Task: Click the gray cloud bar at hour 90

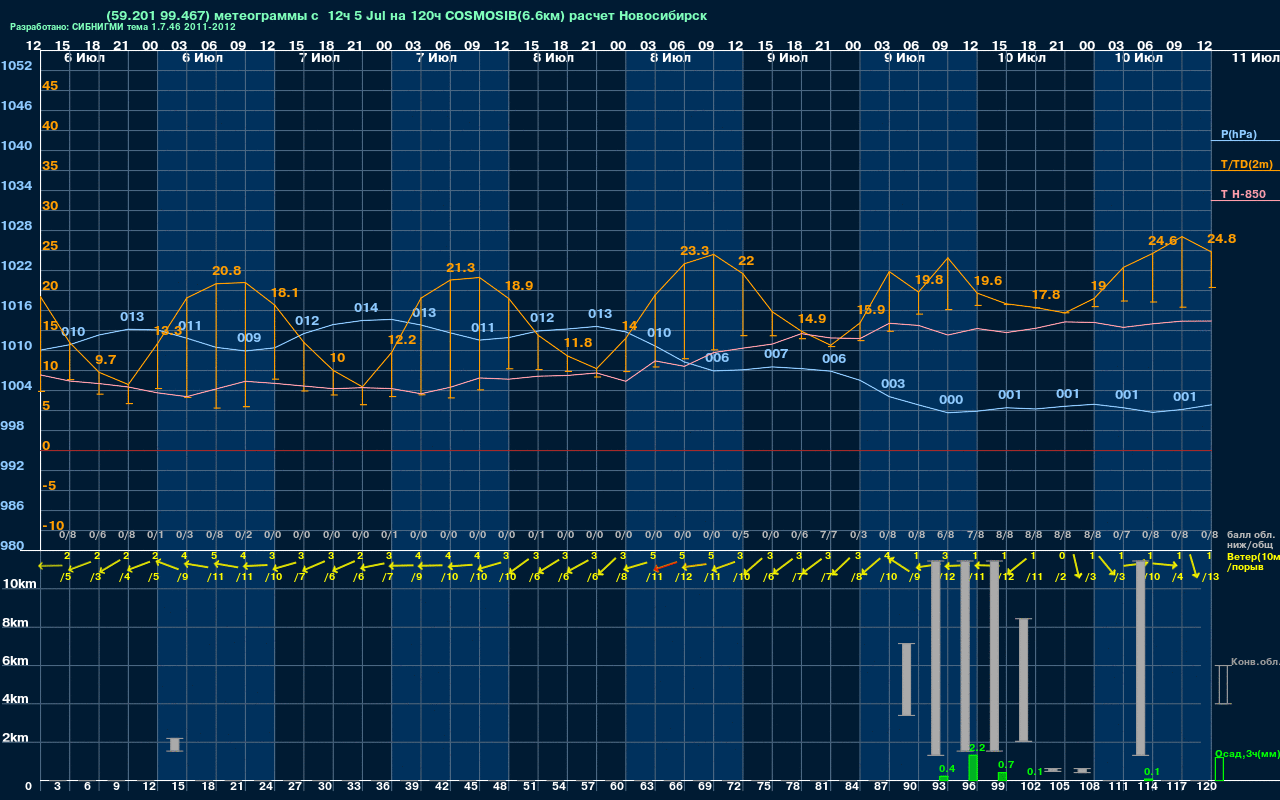Action: (907, 679)
